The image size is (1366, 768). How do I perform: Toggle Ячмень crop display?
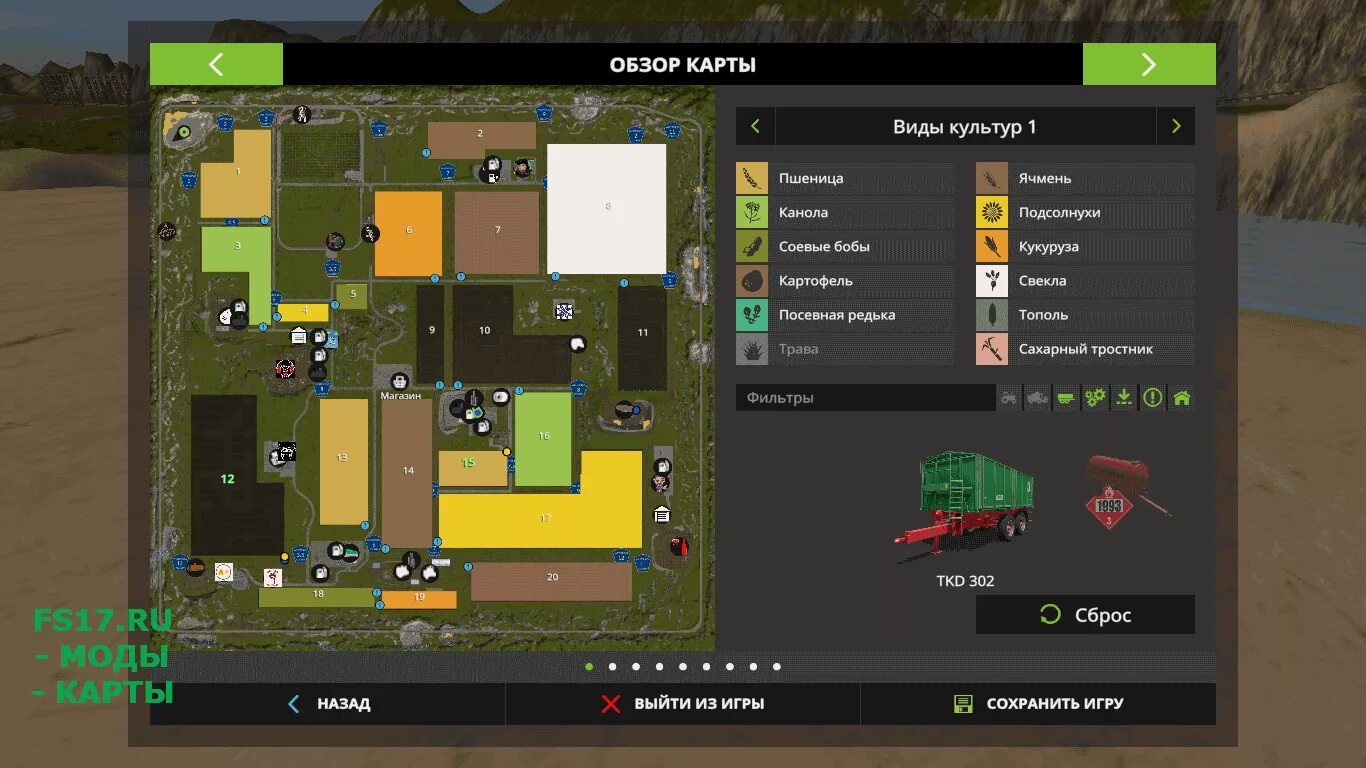tap(1085, 179)
